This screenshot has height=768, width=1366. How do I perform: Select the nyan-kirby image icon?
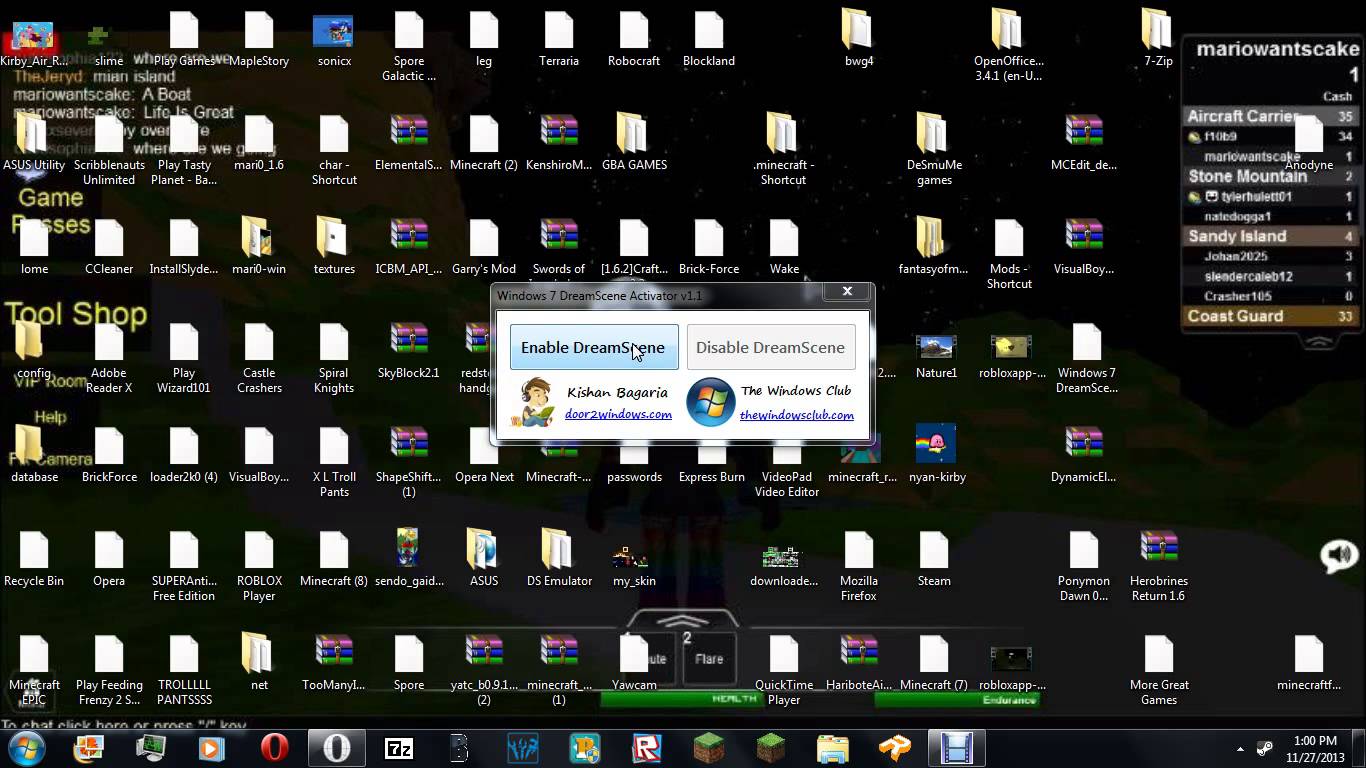click(x=937, y=455)
